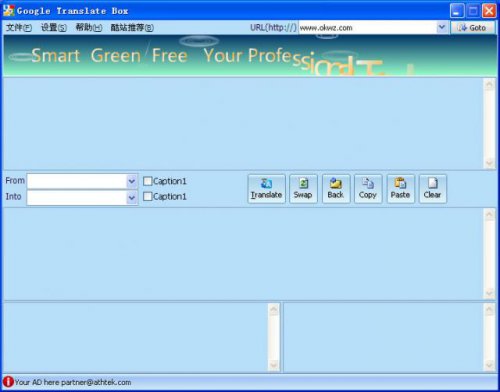The image size is (500, 392).
Task: Open the 设置(S) menu
Action: coord(54,28)
